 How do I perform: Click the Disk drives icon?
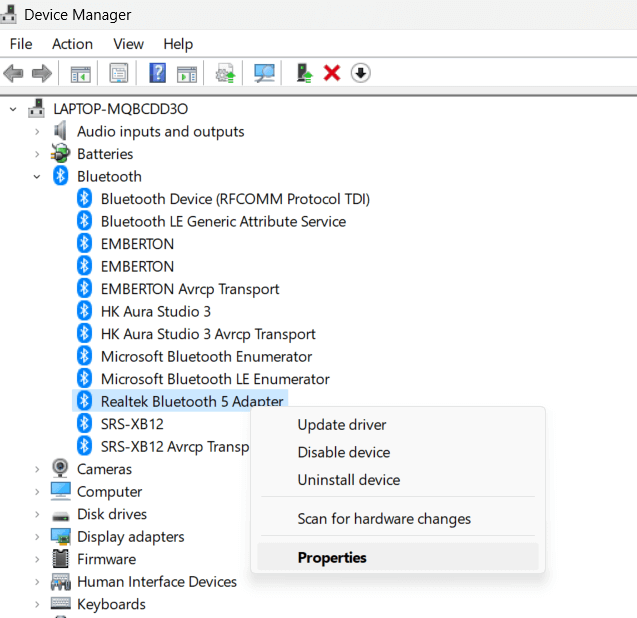click(x=61, y=516)
